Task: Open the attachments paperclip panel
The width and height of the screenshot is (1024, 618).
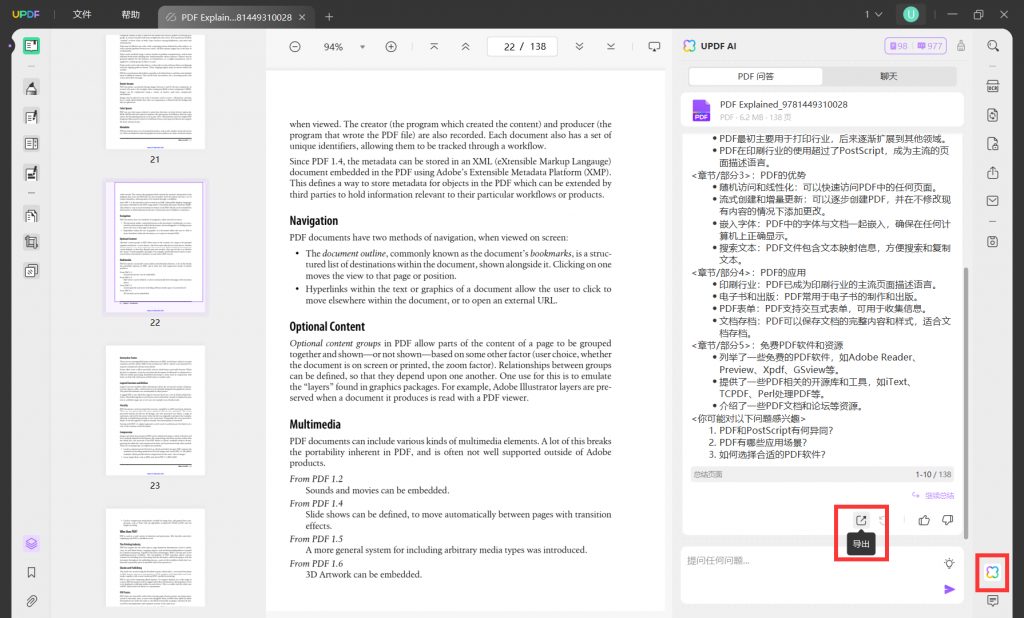Action: (x=31, y=601)
